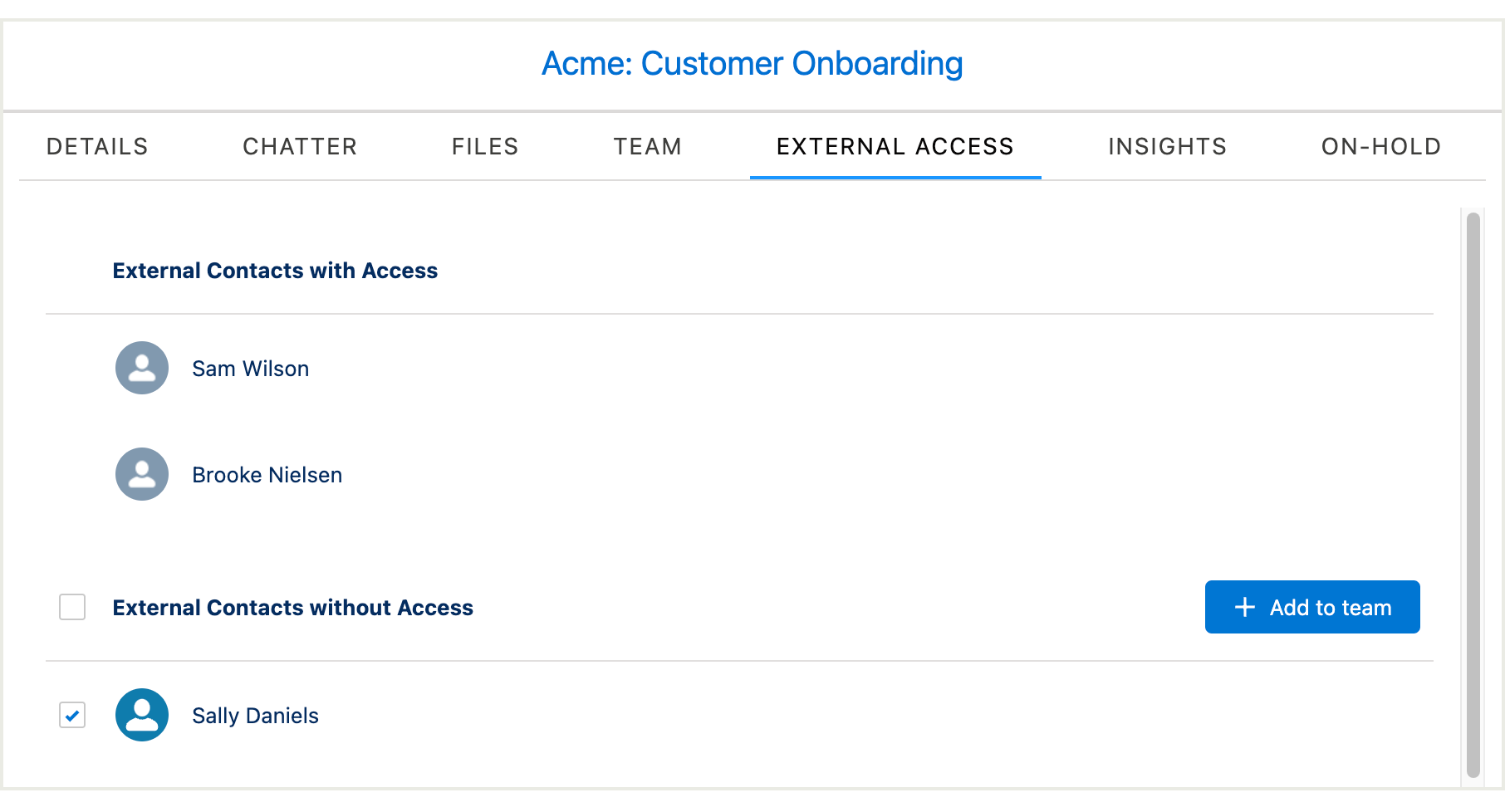Click Sam Wilson's avatar icon
The image size is (1505, 812).
click(x=141, y=368)
